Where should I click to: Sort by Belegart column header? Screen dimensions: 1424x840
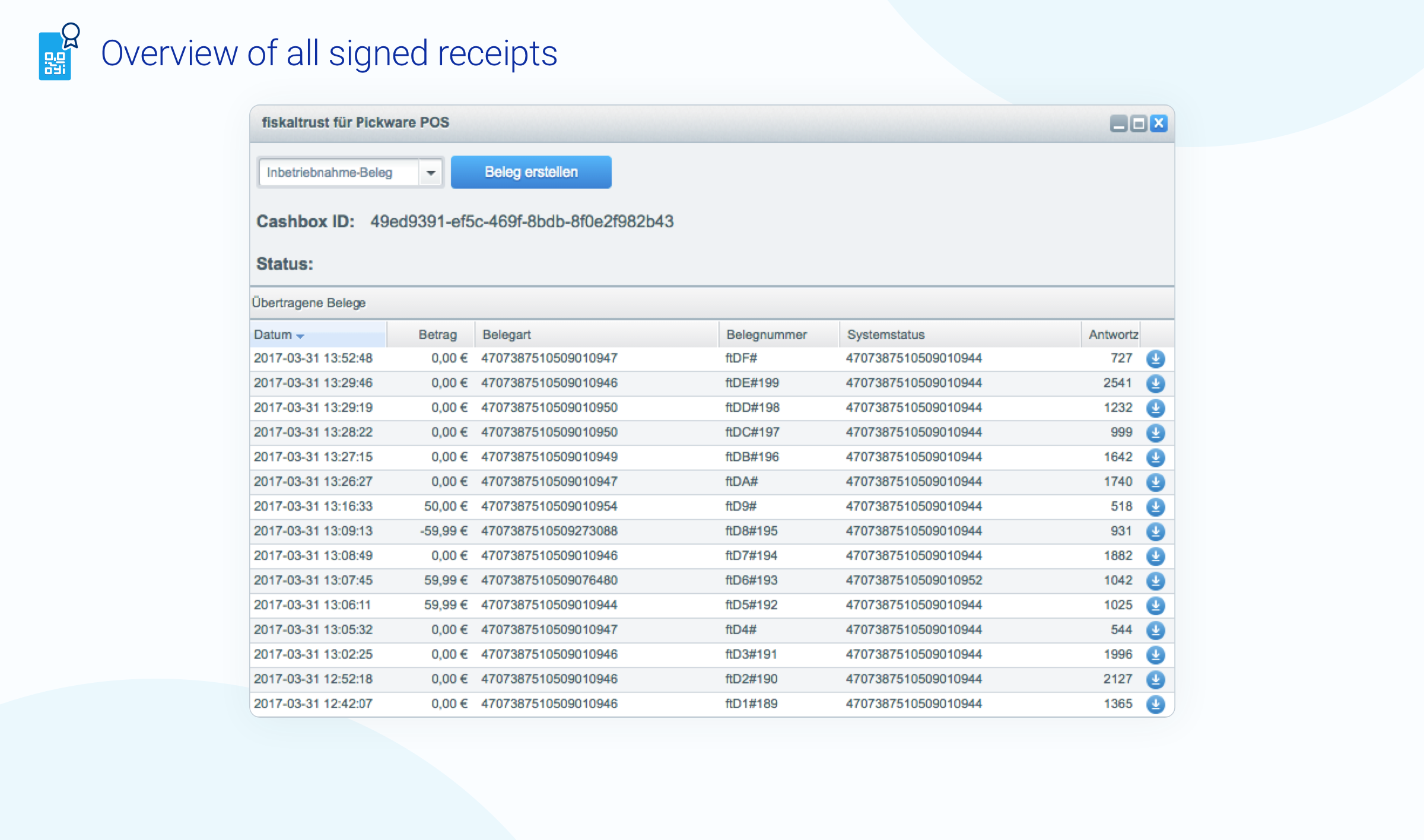pos(597,335)
